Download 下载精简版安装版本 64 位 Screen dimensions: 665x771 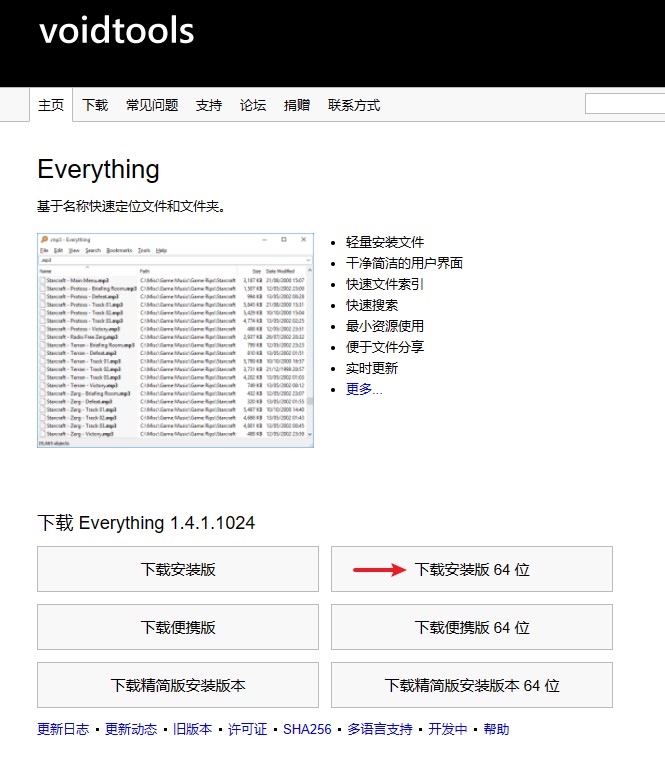coord(471,686)
